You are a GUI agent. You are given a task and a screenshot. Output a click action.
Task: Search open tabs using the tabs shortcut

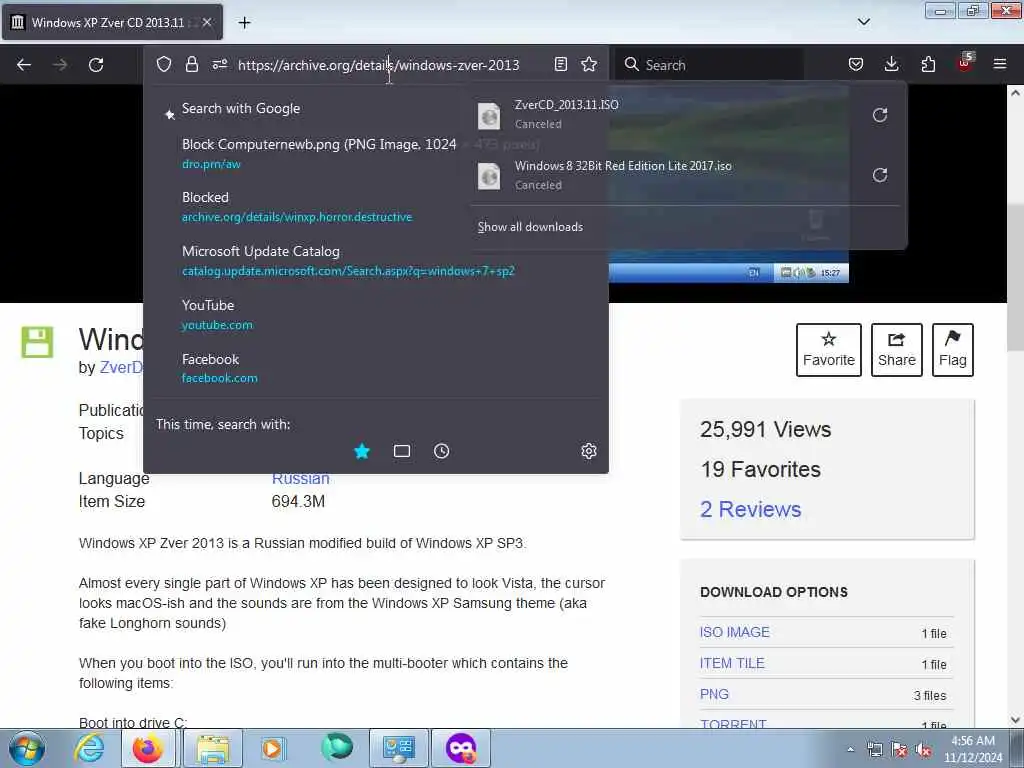402,451
